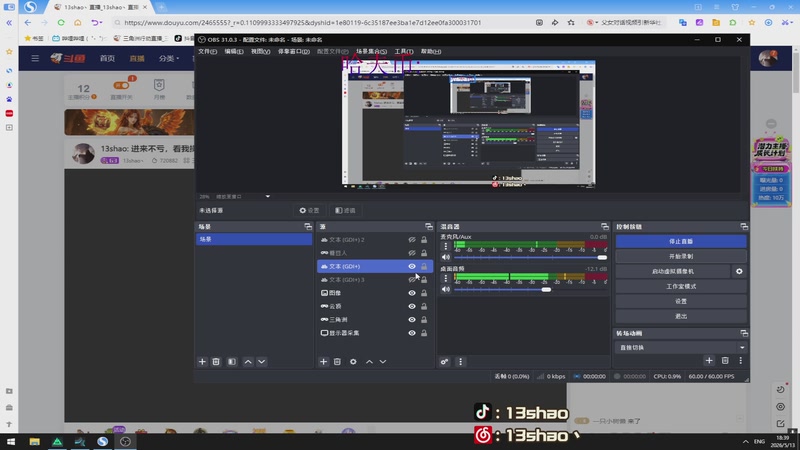Open the 工具(T) menu in OBS
The image size is (800, 450).
coord(404,52)
